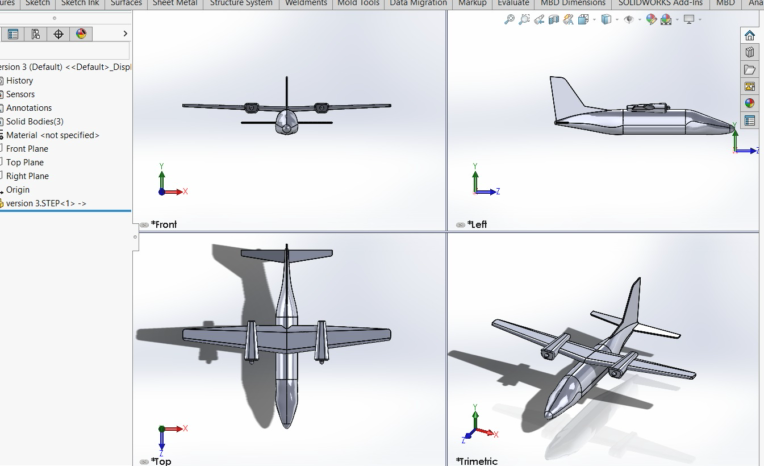Switch to the DisplayManager tab

[x=81, y=34]
